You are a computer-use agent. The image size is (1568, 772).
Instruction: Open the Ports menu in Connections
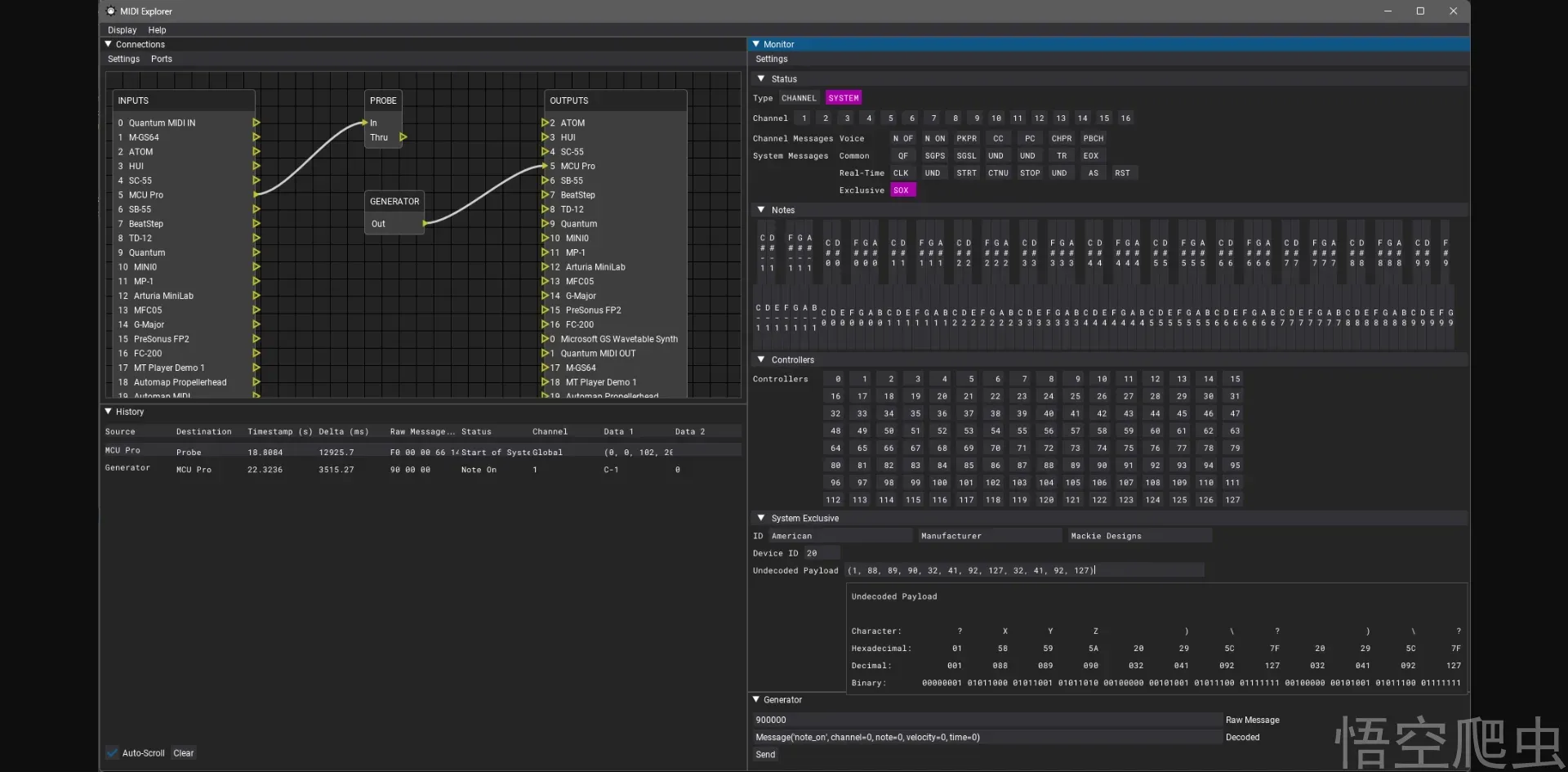coord(161,59)
